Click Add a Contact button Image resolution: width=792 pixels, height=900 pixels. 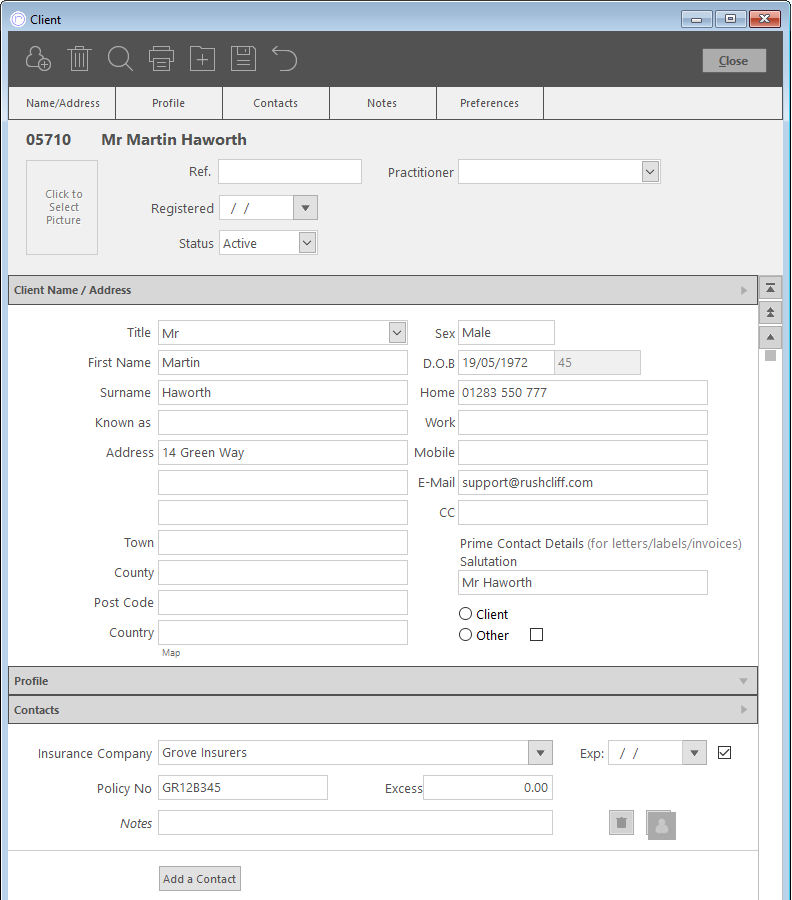tap(200, 879)
